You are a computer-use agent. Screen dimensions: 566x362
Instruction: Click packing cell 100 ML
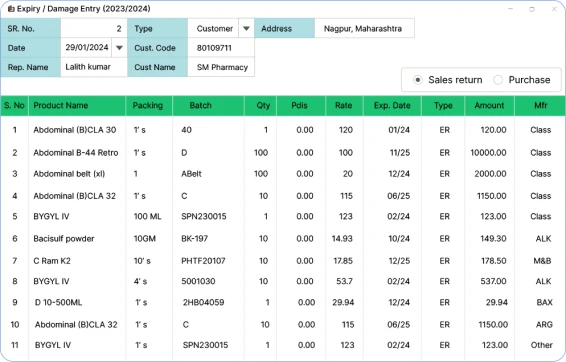click(147, 216)
